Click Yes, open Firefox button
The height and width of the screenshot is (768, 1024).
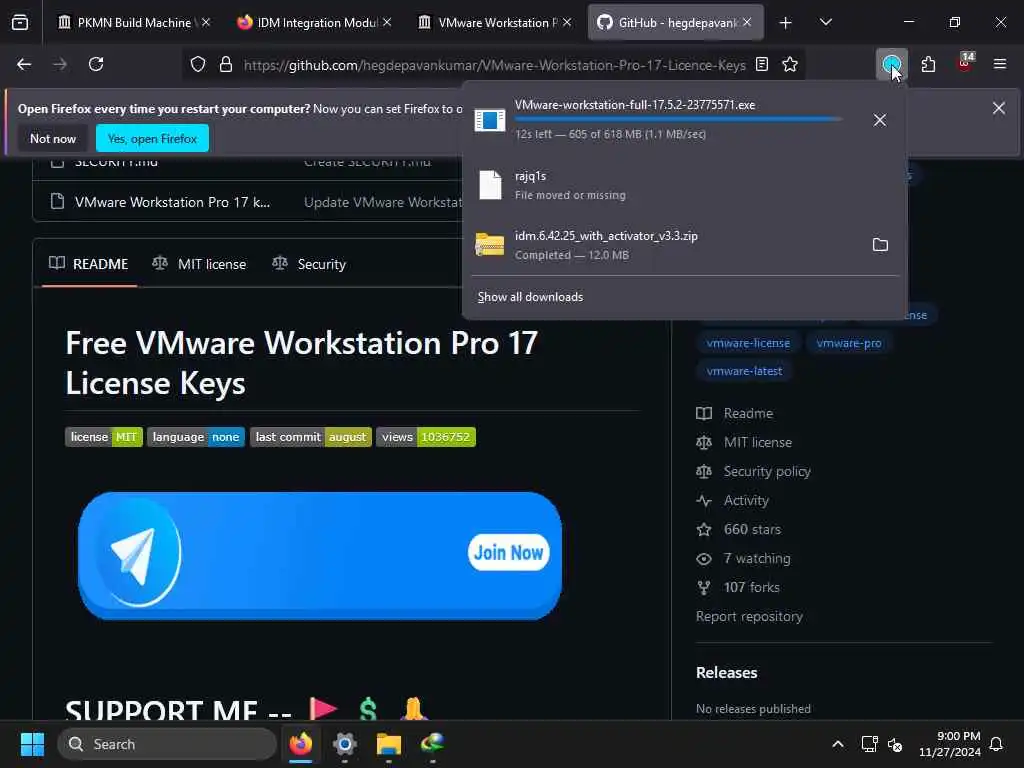click(x=152, y=138)
